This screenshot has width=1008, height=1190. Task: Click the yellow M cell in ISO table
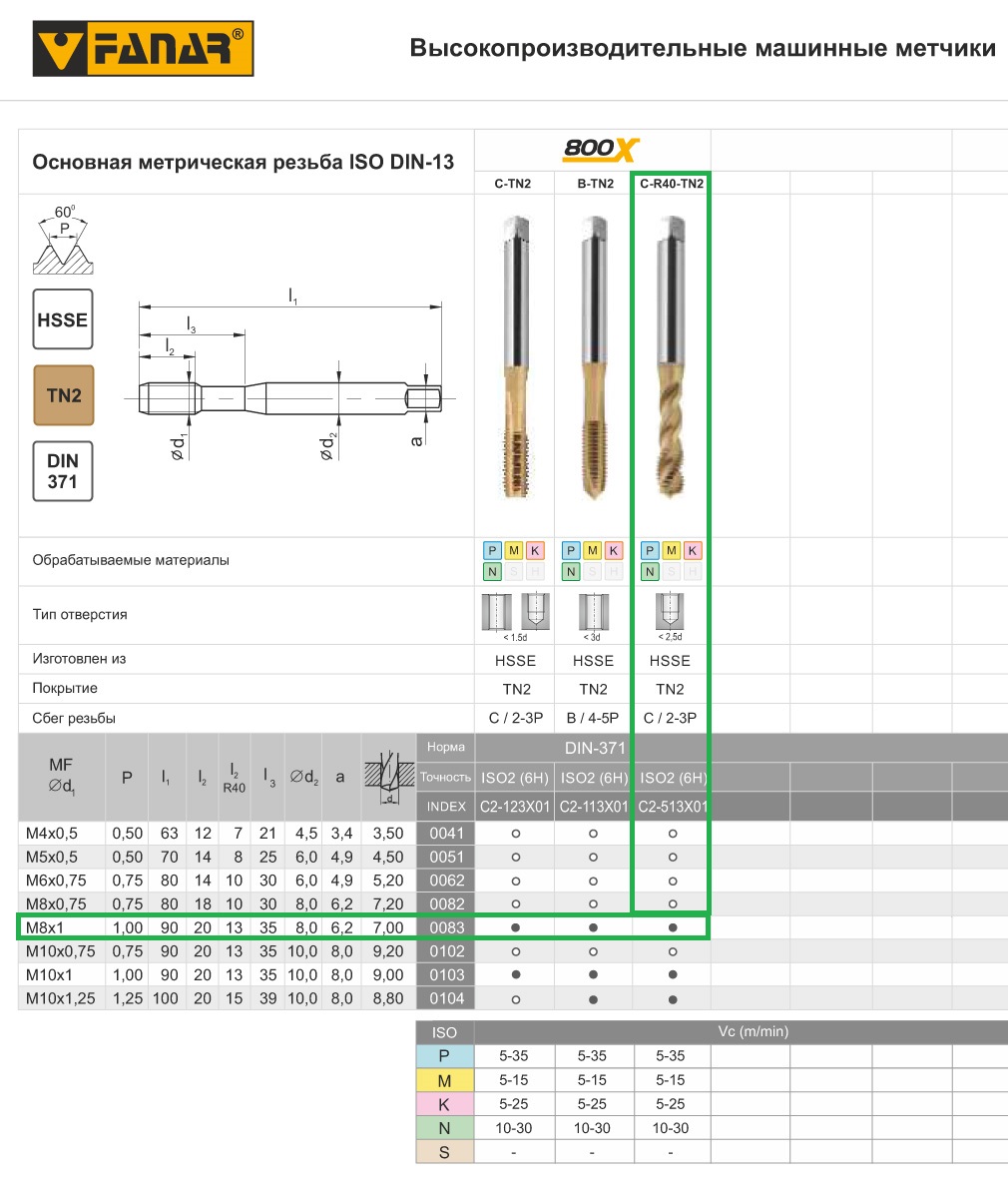(x=444, y=1080)
